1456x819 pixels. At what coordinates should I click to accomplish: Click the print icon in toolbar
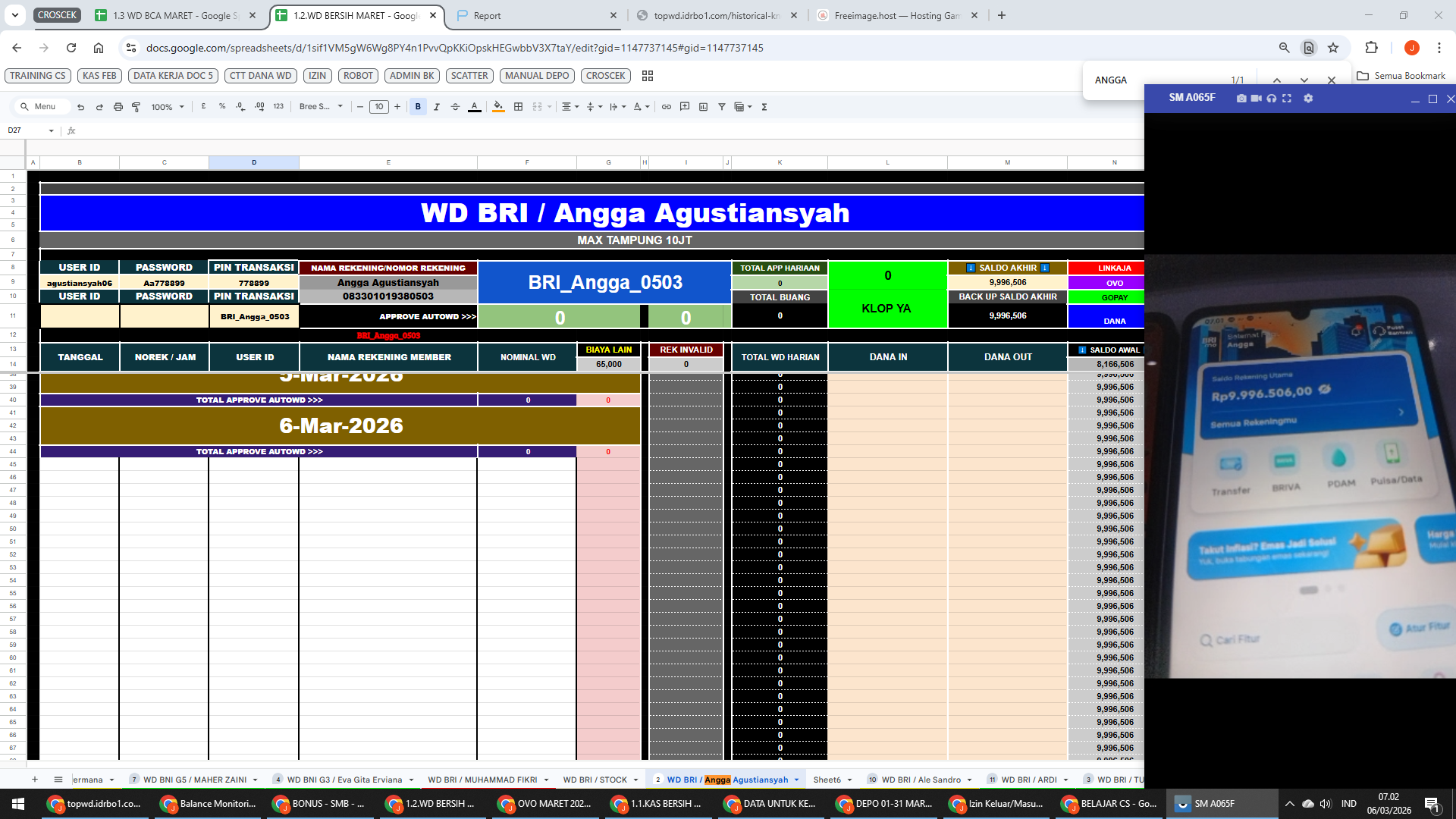118,107
